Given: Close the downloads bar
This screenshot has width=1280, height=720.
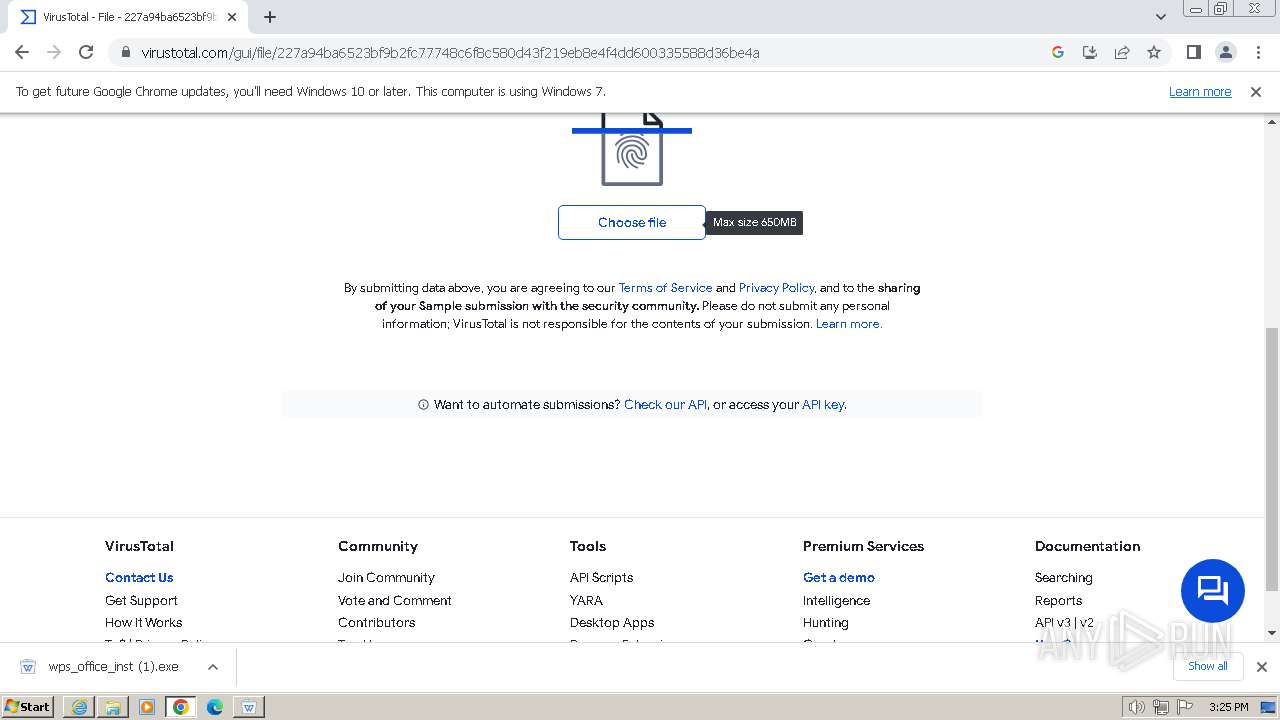Looking at the screenshot, I should 1261,667.
